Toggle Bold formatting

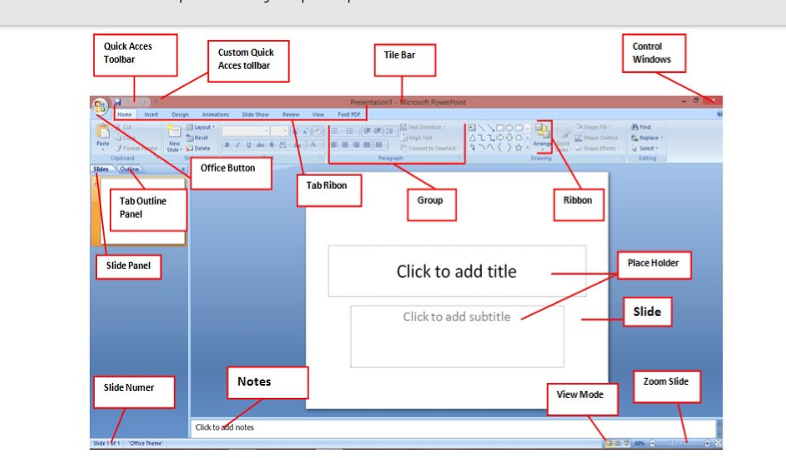coord(227,145)
